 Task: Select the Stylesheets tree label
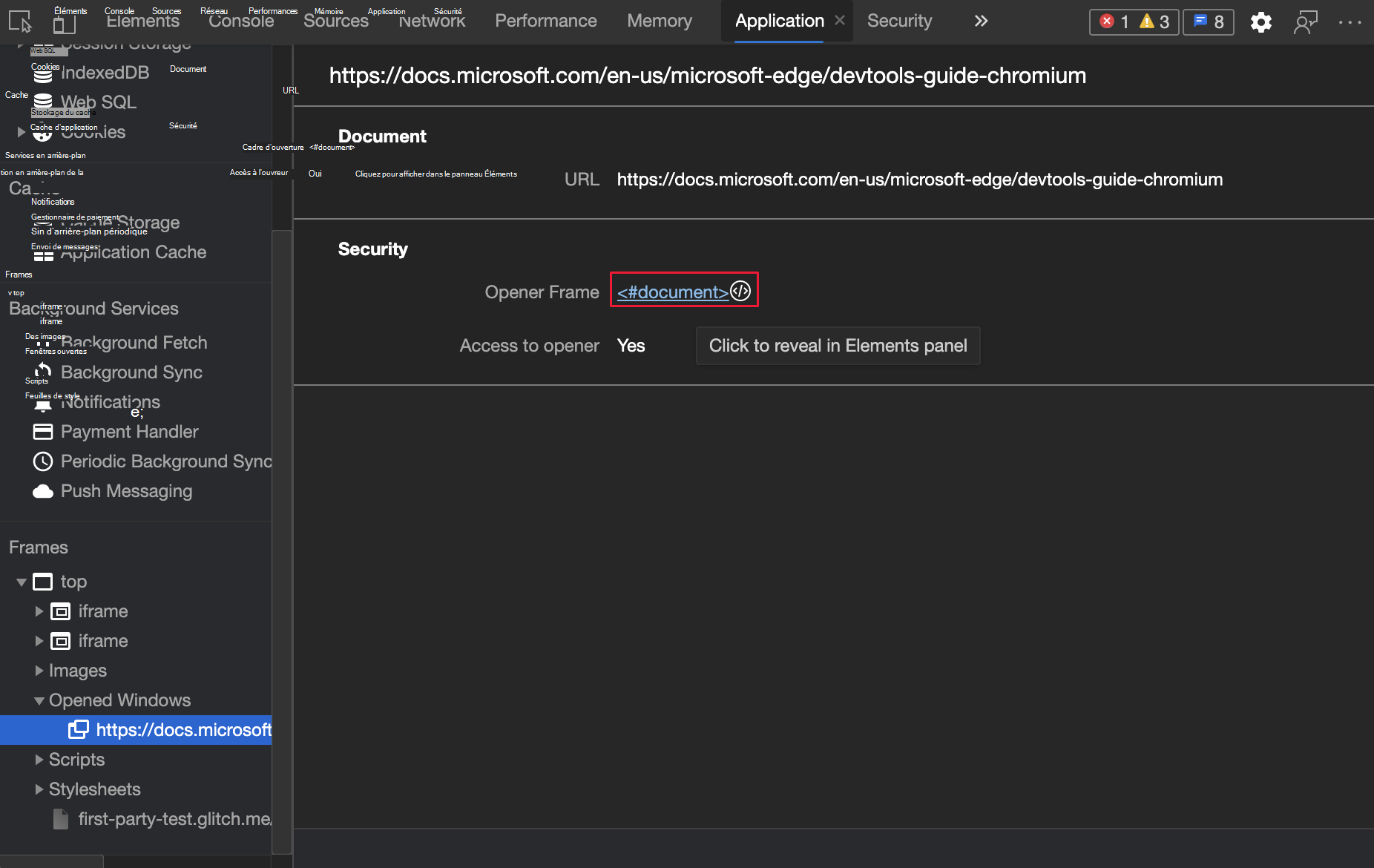click(x=95, y=789)
